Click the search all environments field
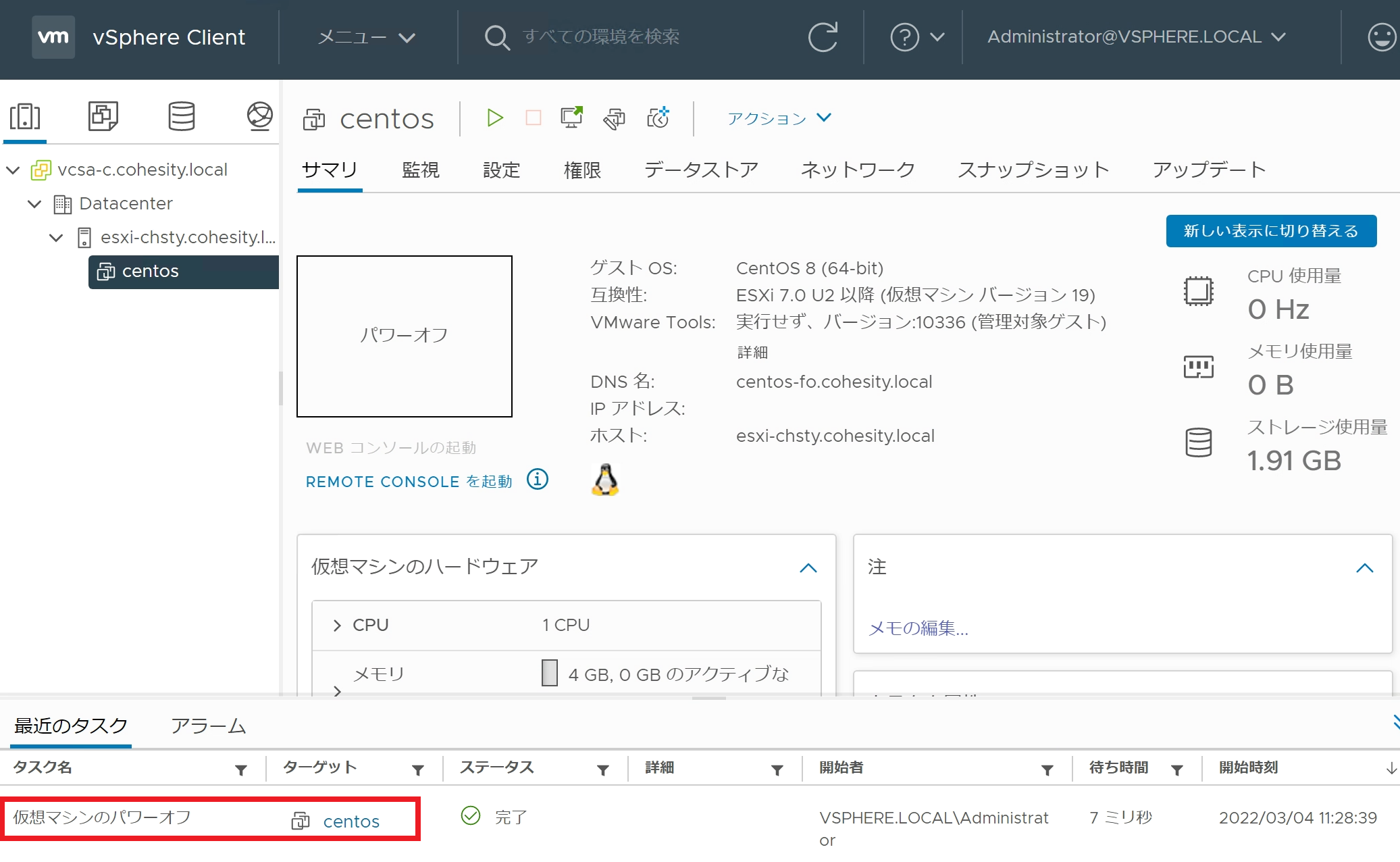1400x862 pixels. coord(601,36)
